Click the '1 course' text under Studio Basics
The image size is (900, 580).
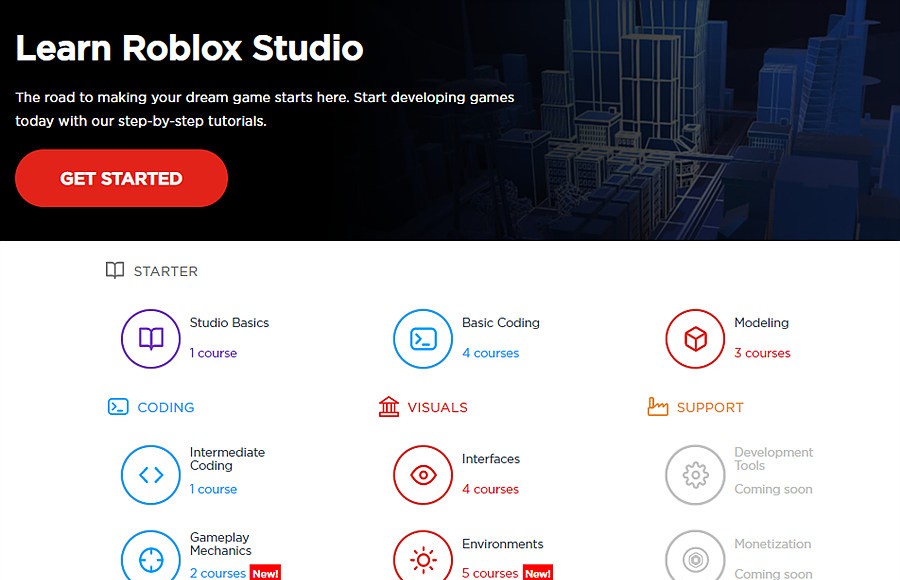pyautogui.click(x=214, y=353)
